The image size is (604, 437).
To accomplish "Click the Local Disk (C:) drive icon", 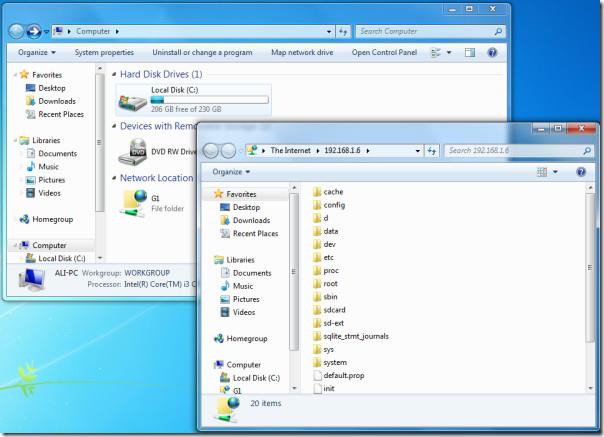I will click(x=131, y=99).
